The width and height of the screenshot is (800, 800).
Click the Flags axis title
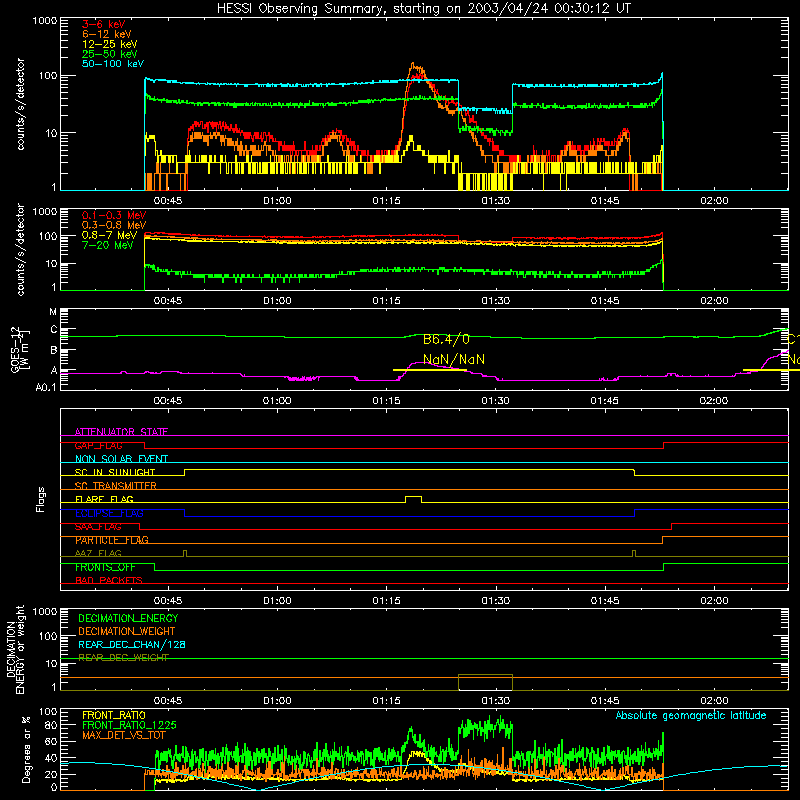coord(41,499)
